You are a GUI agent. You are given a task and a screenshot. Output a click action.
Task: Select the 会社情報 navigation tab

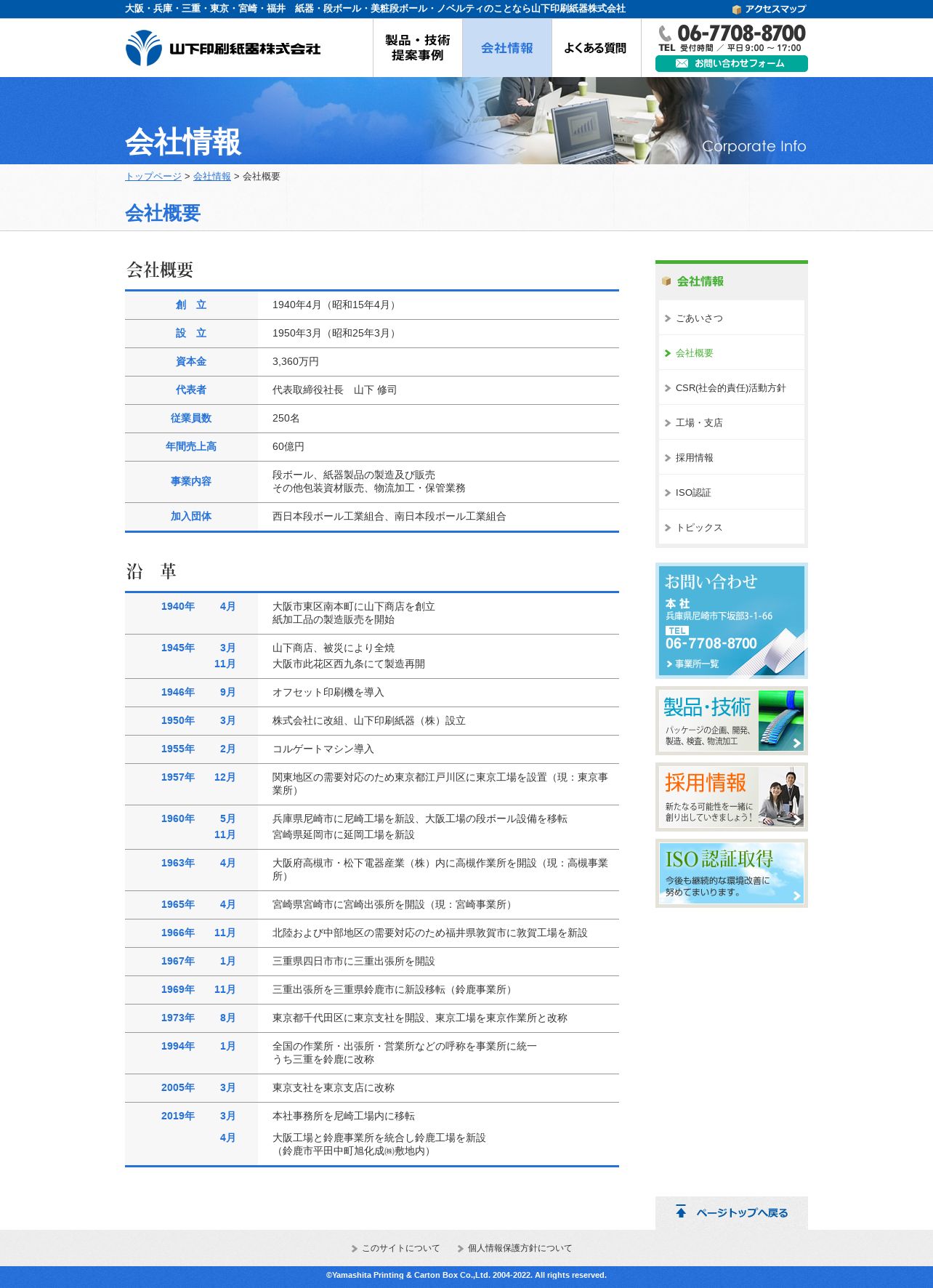(x=506, y=48)
